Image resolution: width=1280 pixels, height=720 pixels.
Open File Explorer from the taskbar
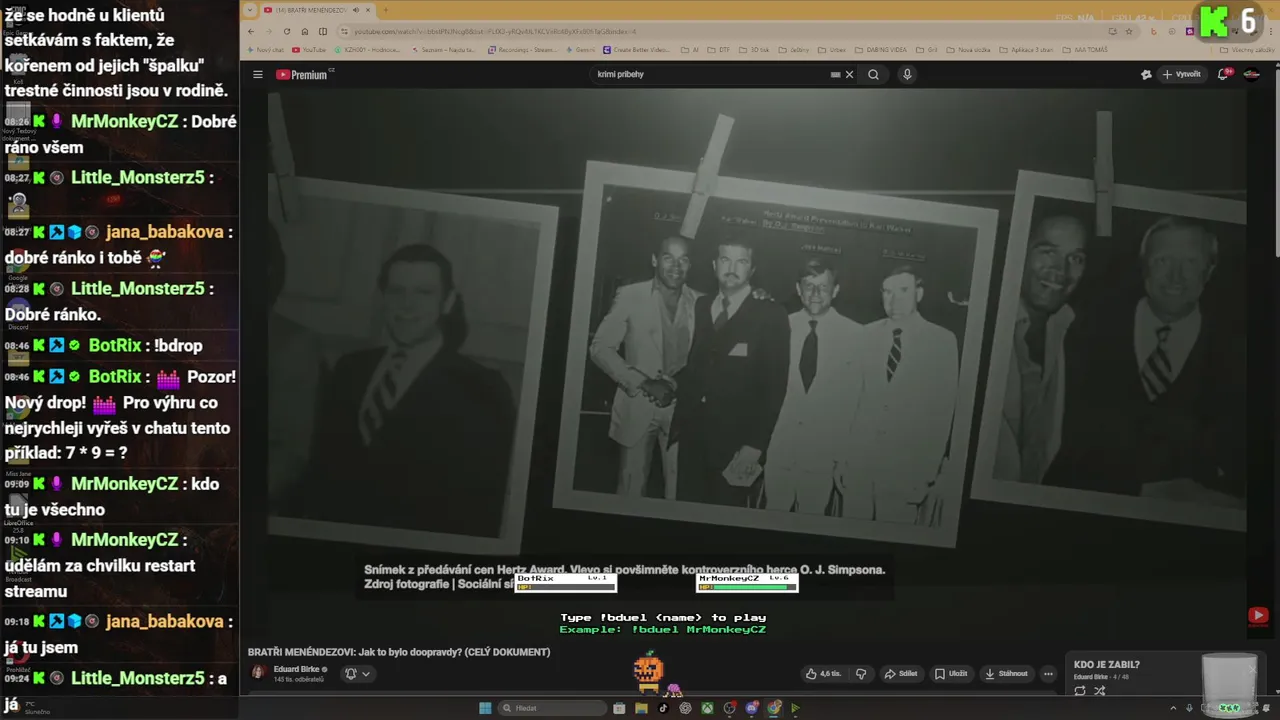click(x=641, y=708)
